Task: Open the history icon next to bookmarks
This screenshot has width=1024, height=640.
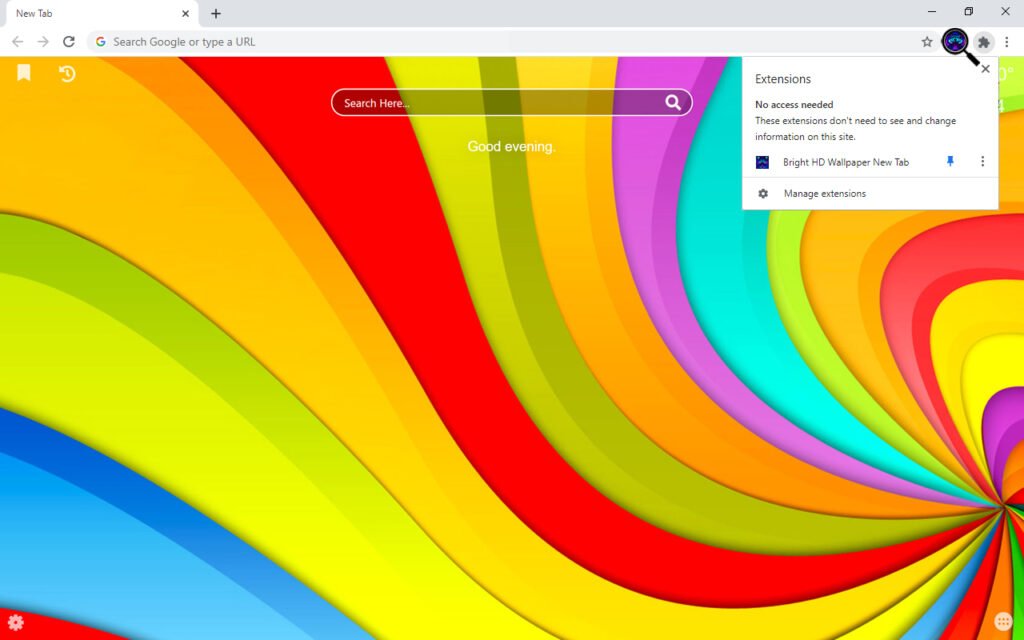Action: pyautogui.click(x=67, y=74)
